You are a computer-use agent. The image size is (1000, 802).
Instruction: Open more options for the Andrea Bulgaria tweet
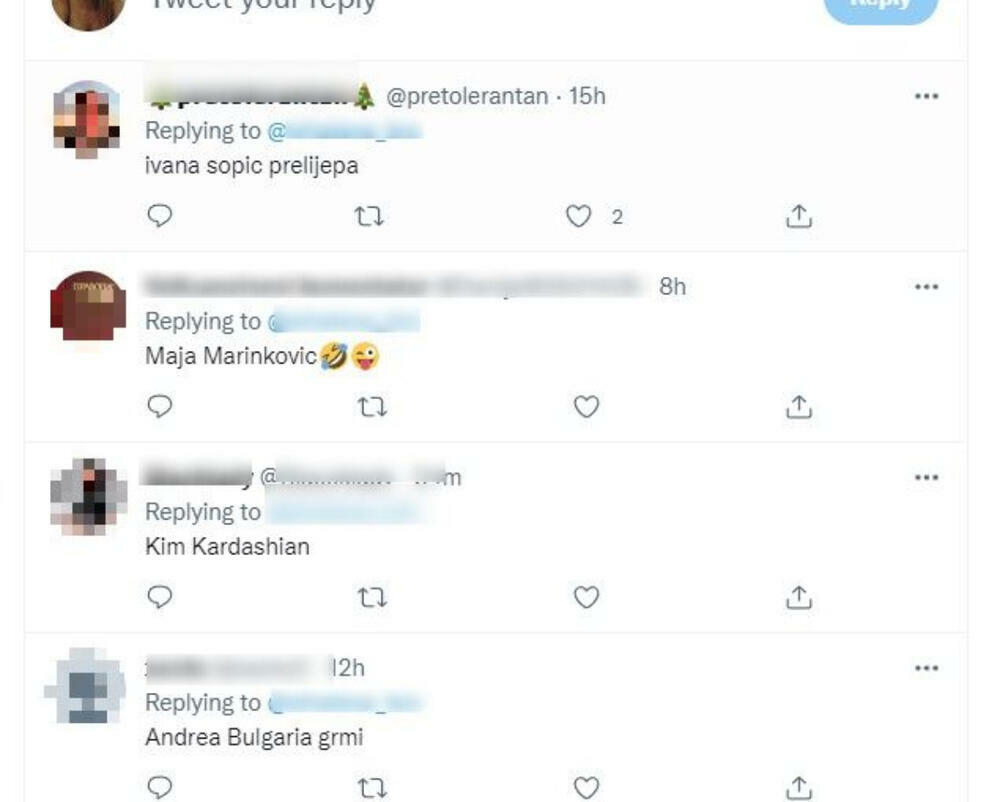click(x=926, y=668)
